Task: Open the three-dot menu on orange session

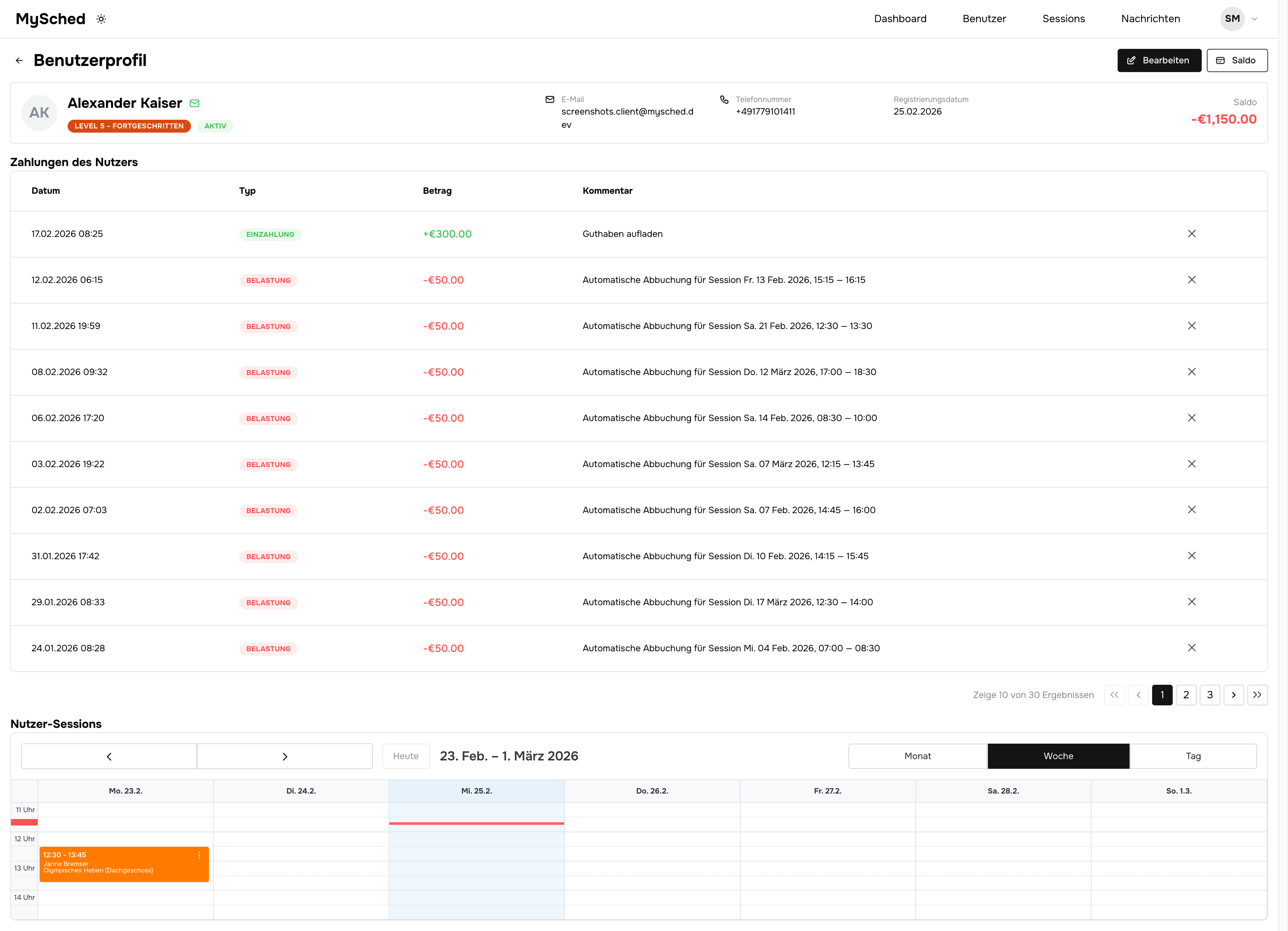Action: tap(199, 855)
